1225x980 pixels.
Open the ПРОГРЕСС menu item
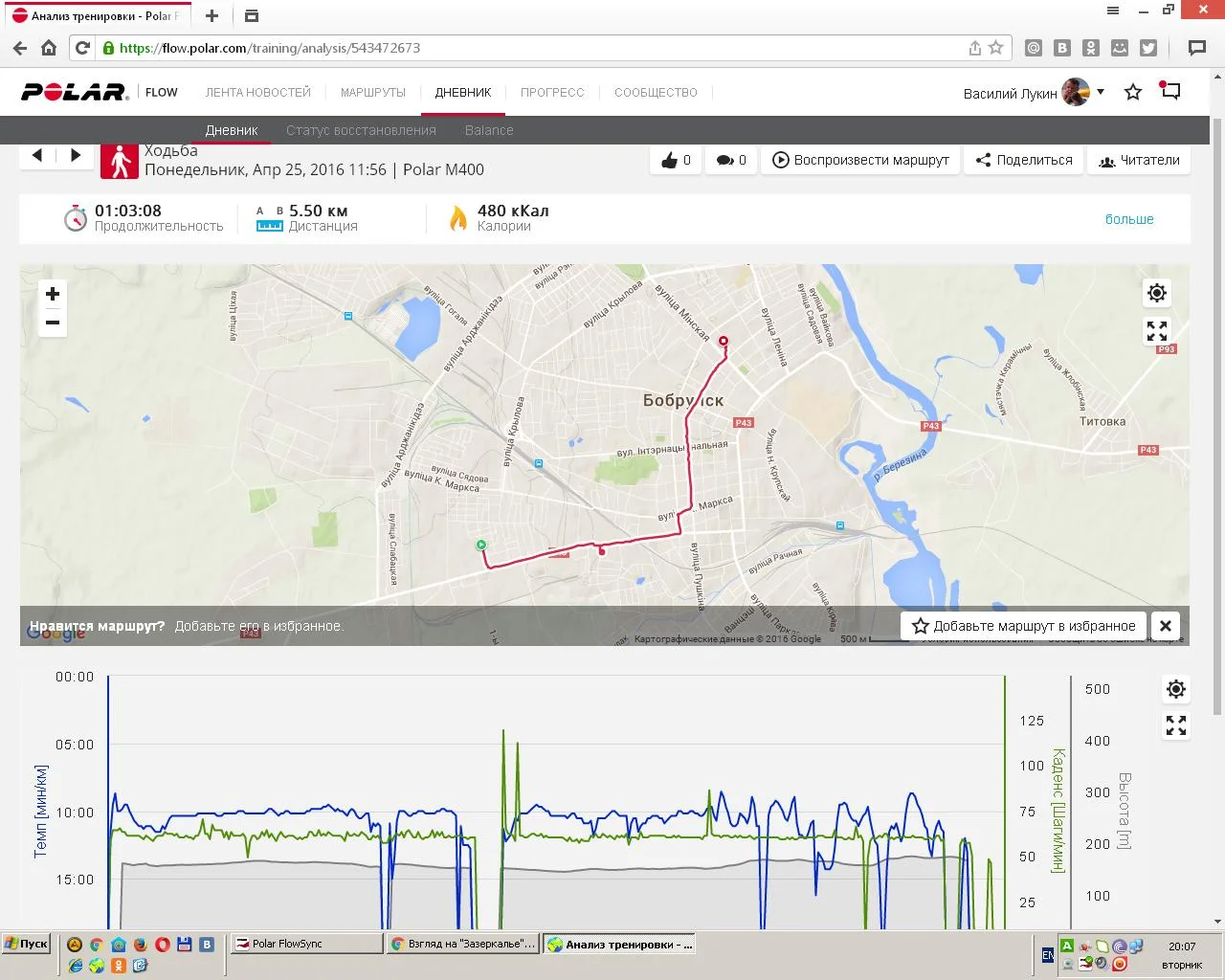coord(552,93)
